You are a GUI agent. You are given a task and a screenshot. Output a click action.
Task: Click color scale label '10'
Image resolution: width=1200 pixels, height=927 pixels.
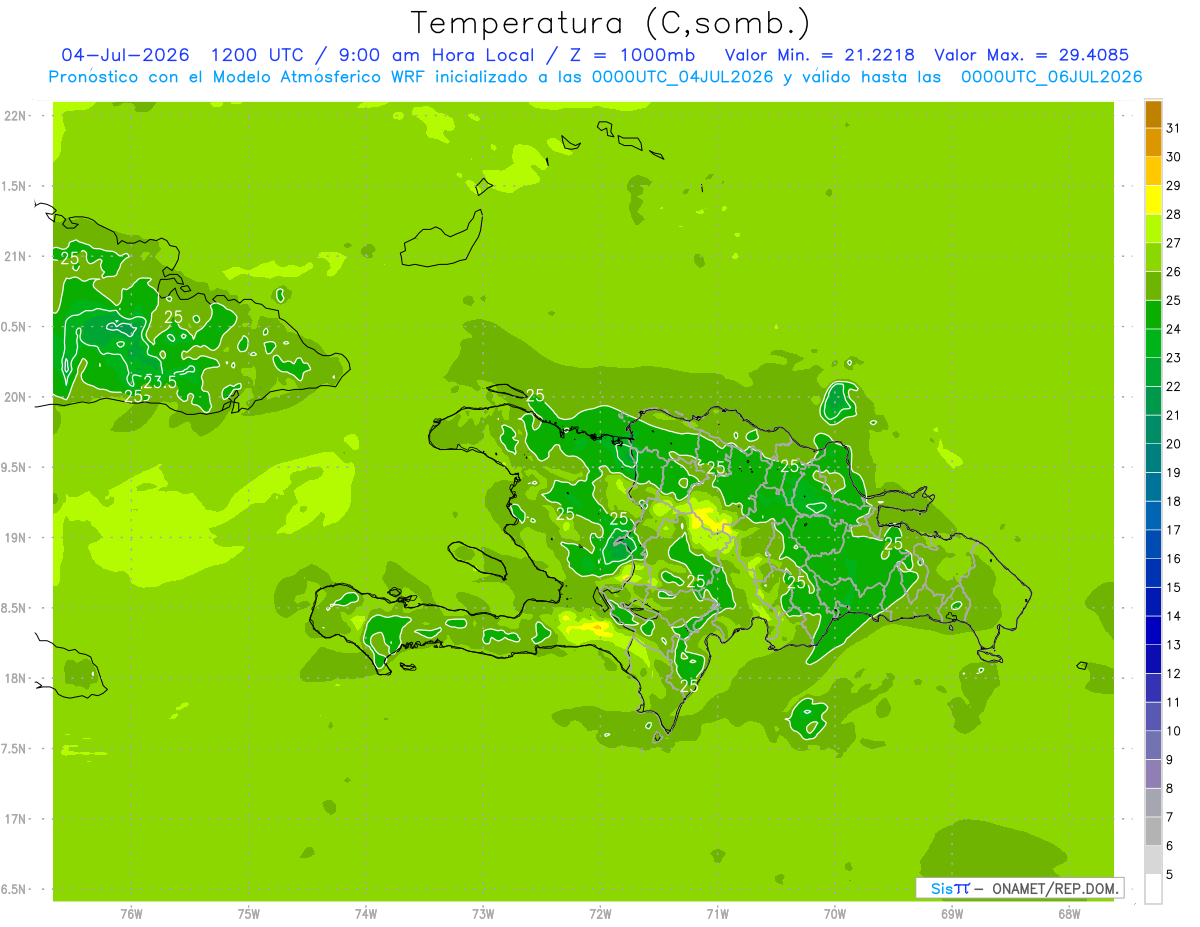coord(1173,731)
